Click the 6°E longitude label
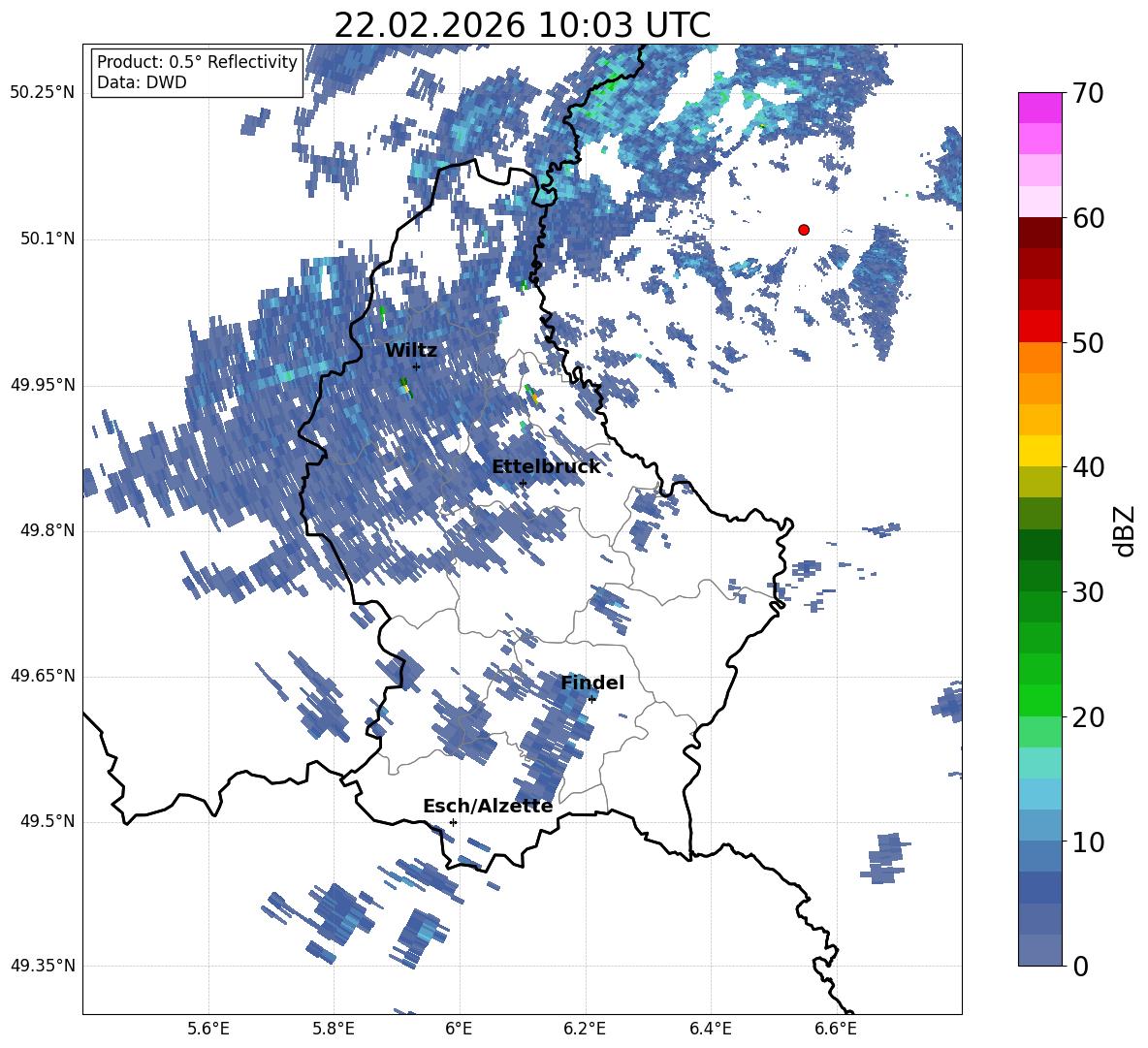This screenshot has height=1048, width=1148. point(459,1029)
